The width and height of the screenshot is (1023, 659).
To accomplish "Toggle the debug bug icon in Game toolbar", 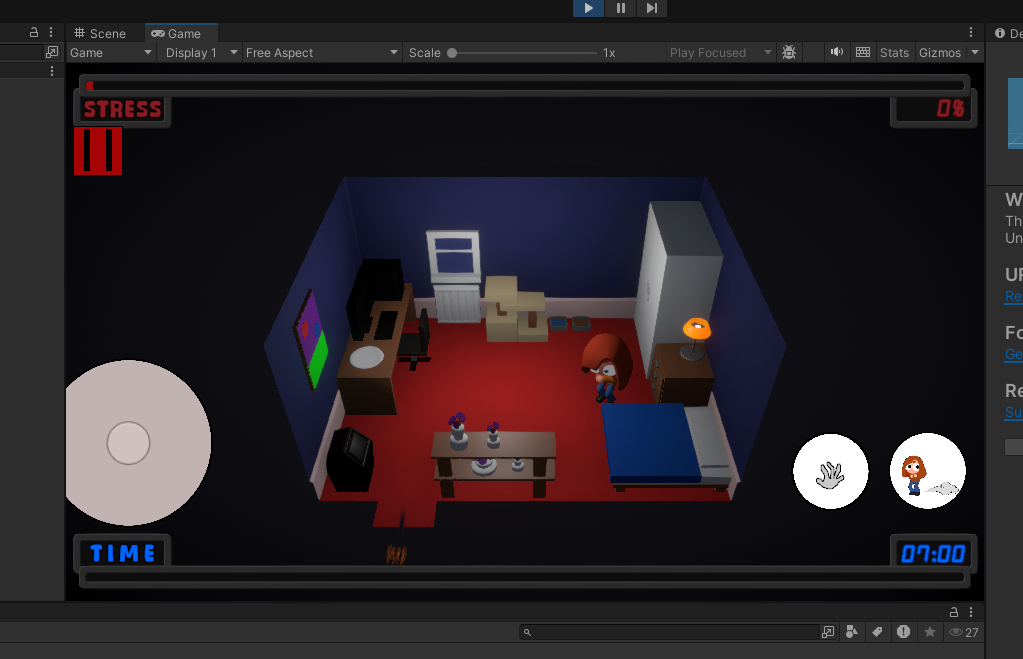I will click(789, 52).
